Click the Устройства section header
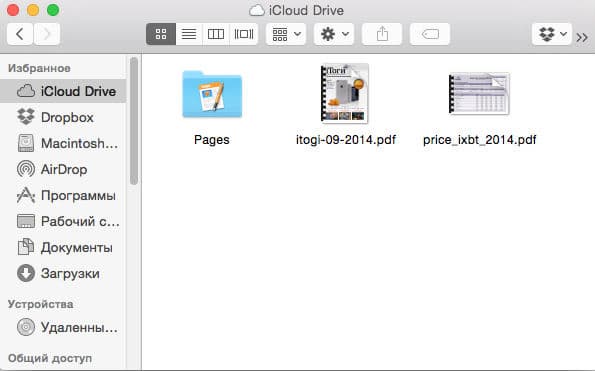Image resolution: width=595 pixels, height=371 pixels. coord(41,304)
